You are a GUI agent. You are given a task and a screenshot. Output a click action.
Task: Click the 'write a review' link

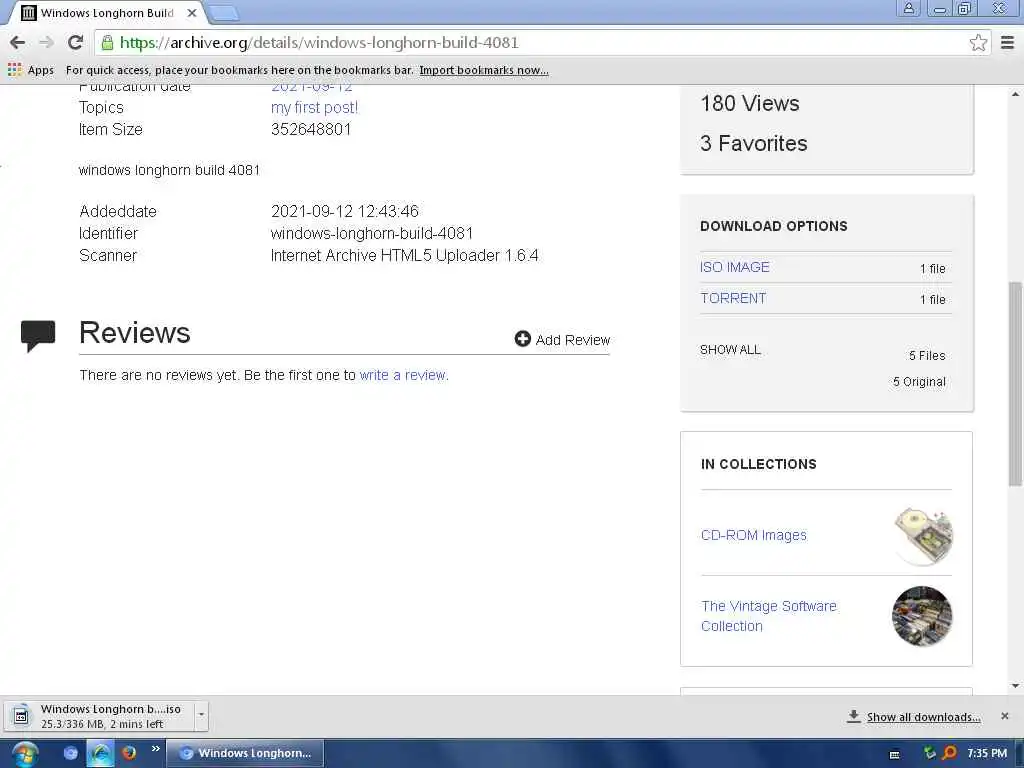pos(402,375)
